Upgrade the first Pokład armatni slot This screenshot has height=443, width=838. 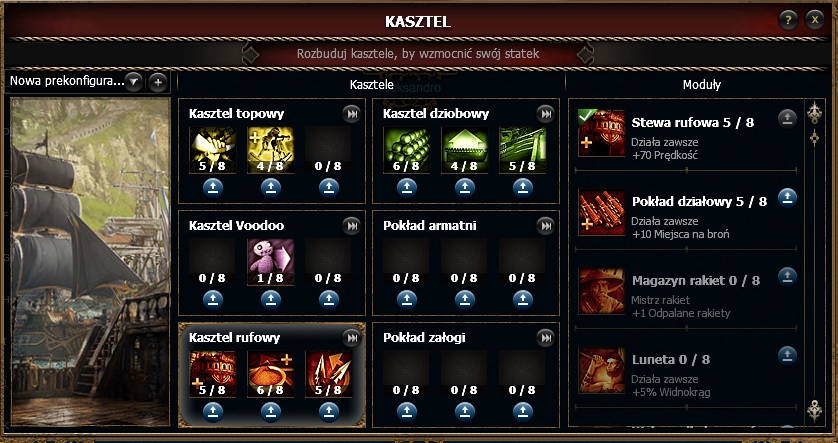pyautogui.click(x=406, y=300)
